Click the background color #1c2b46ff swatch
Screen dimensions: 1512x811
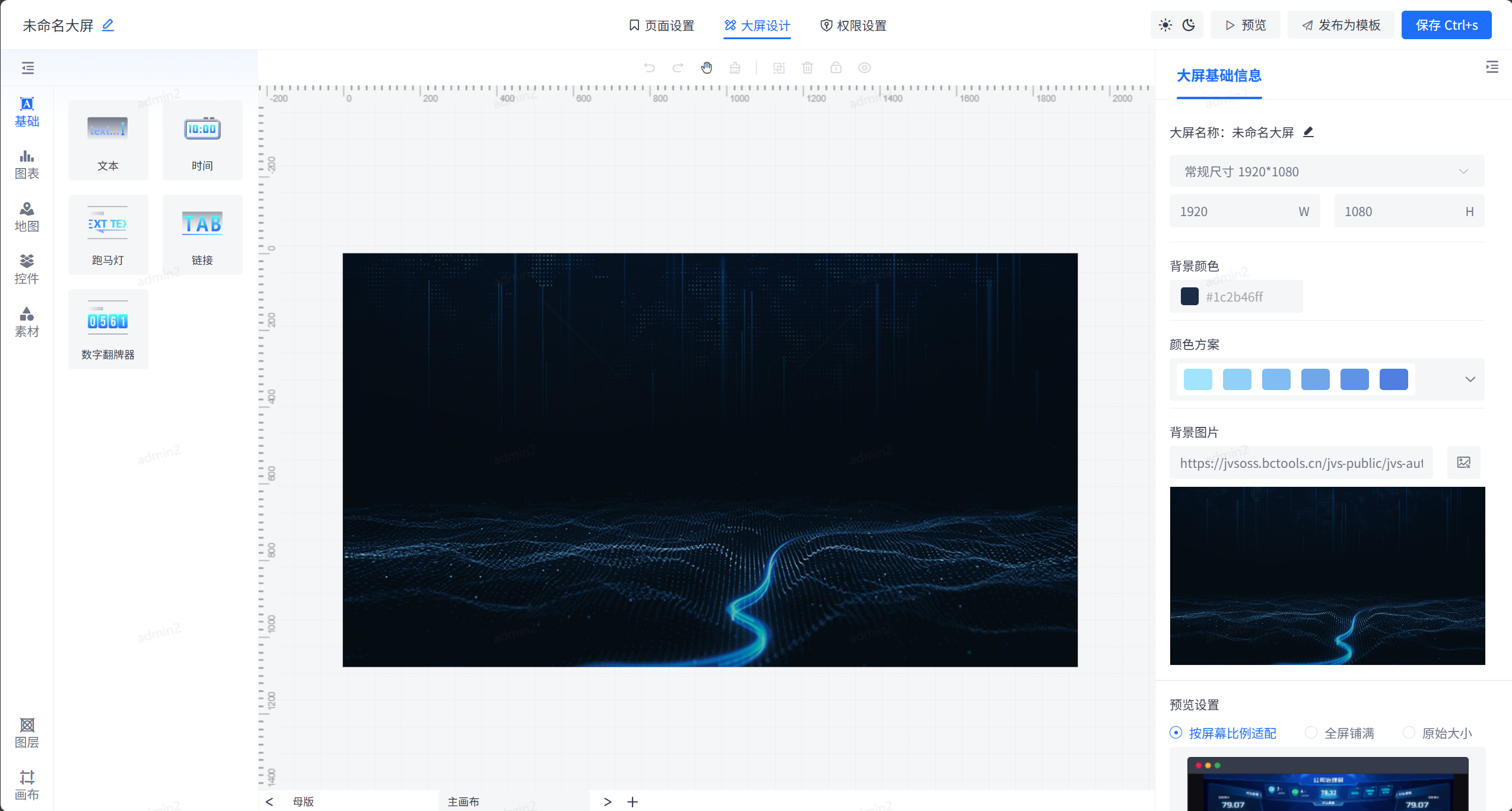click(1189, 296)
